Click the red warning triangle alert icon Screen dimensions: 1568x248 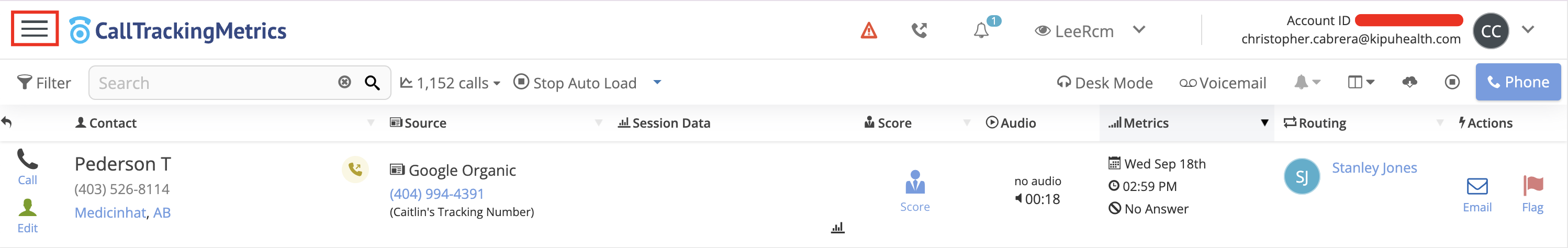pos(869,30)
